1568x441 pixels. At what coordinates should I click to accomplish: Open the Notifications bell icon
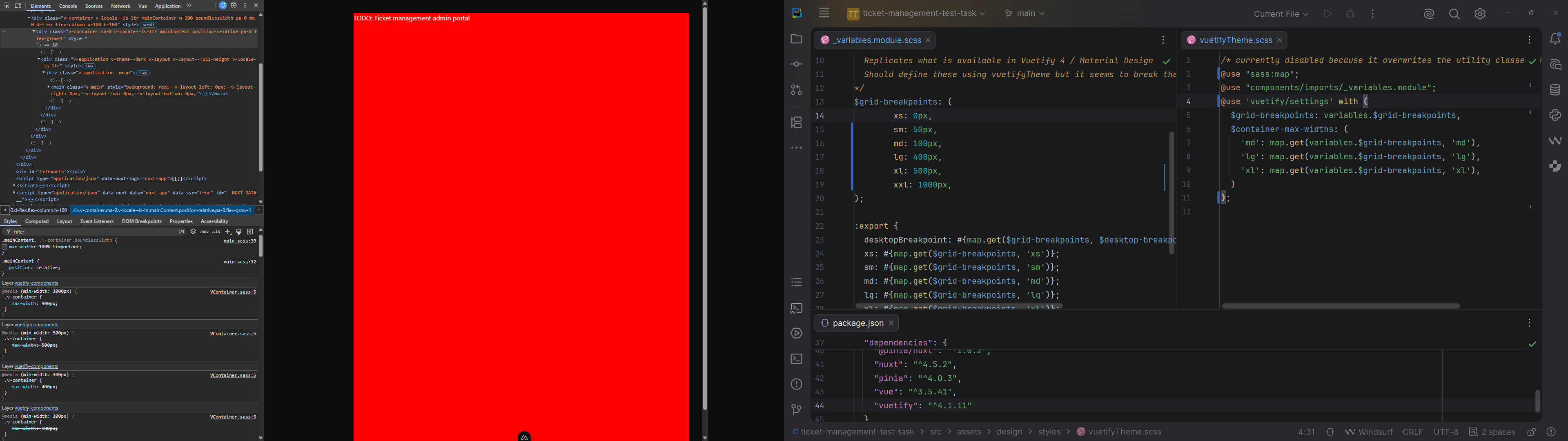coord(1555,39)
